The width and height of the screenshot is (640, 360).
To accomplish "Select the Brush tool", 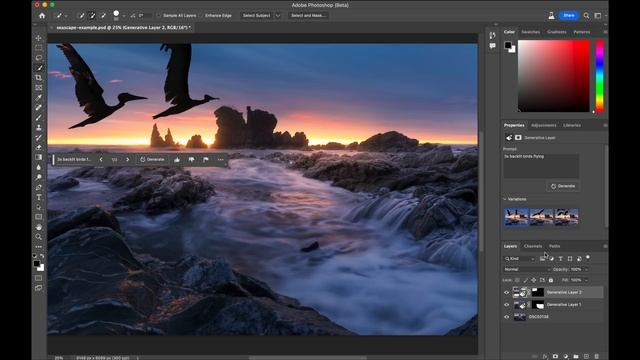I will pyautogui.click(x=39, y=118).
